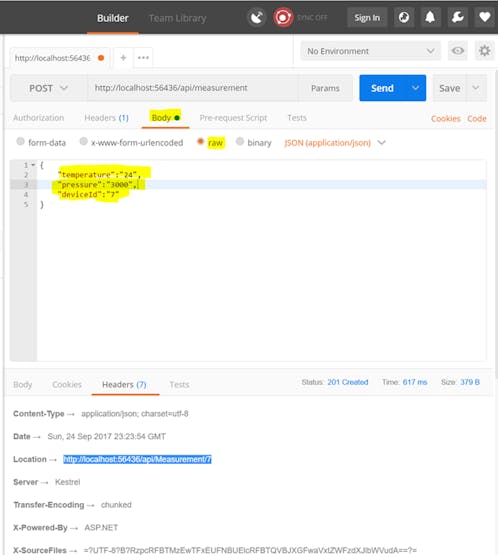The width and height of the screenshot is (498, 555).
Task: Switch to the Team Library tab
Action: click(177, 18)
